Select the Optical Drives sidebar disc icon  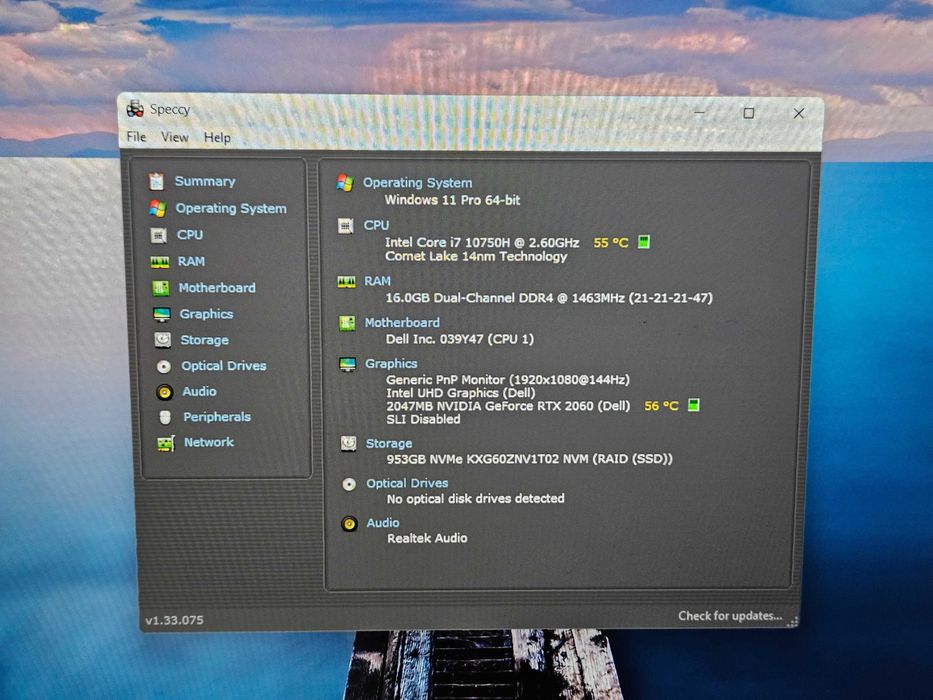[164, 366]
